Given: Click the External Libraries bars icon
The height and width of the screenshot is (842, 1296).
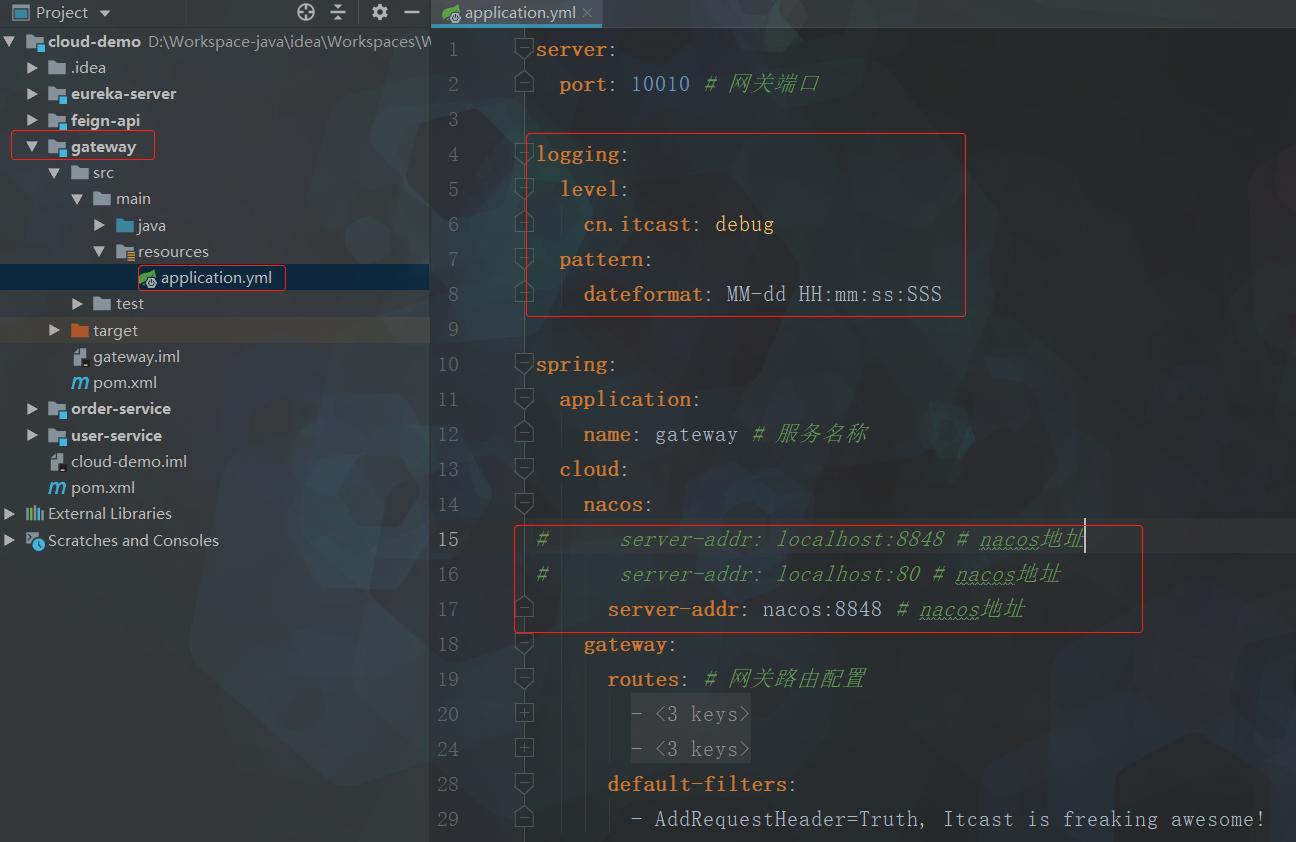Looking at the screenshot, I should point(35,514).
